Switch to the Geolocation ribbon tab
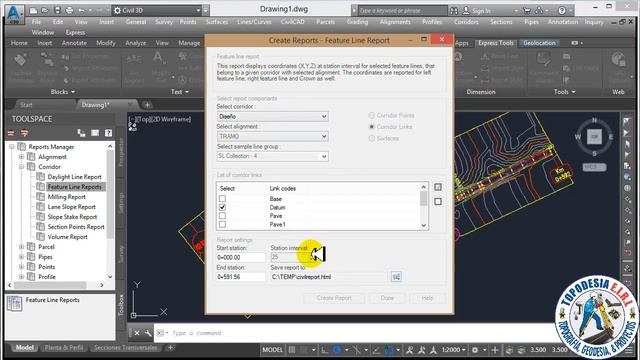 coord(539,42)
